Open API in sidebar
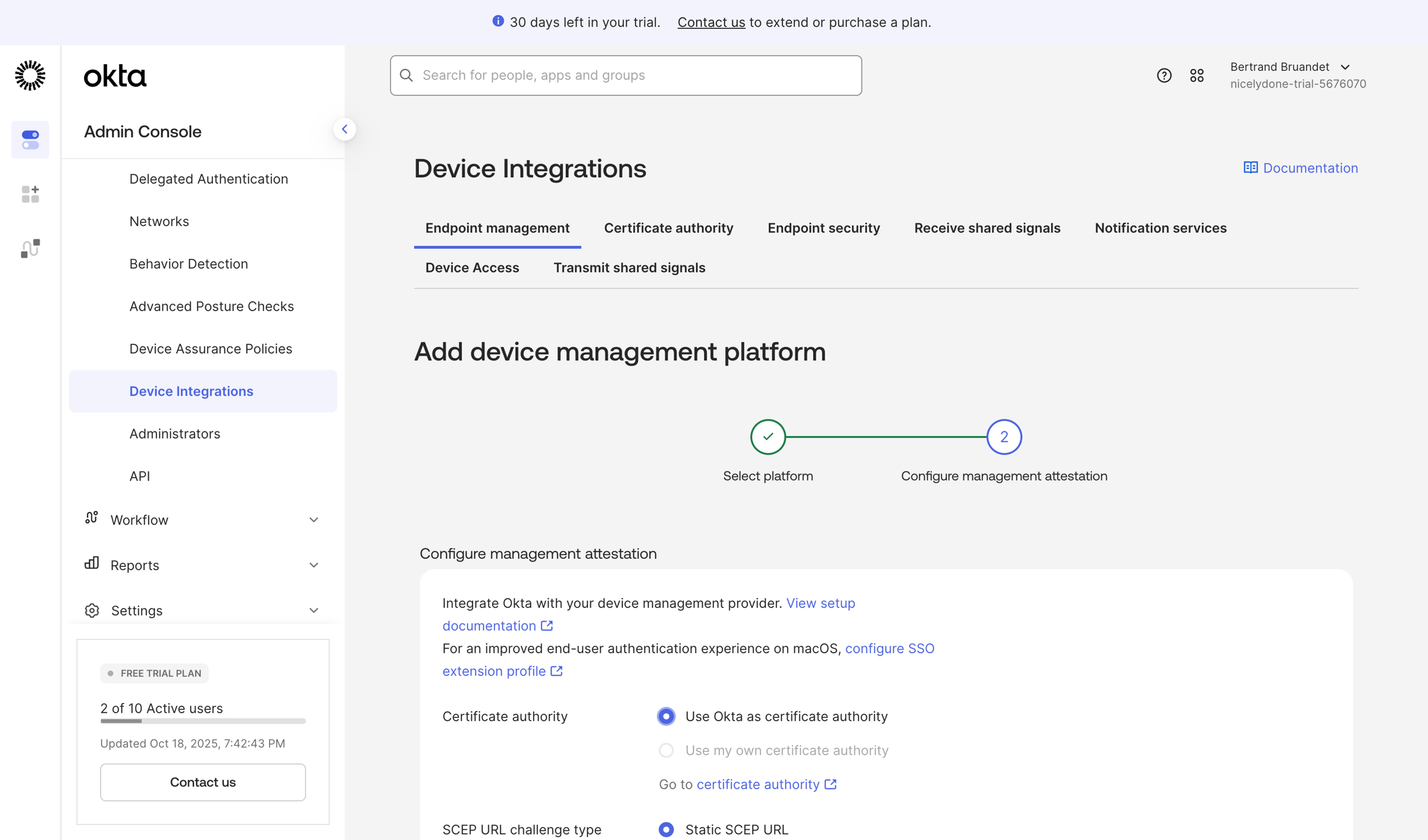Image resolution: width=1428 pixels, height=840 pixels. tap(139, 477)
